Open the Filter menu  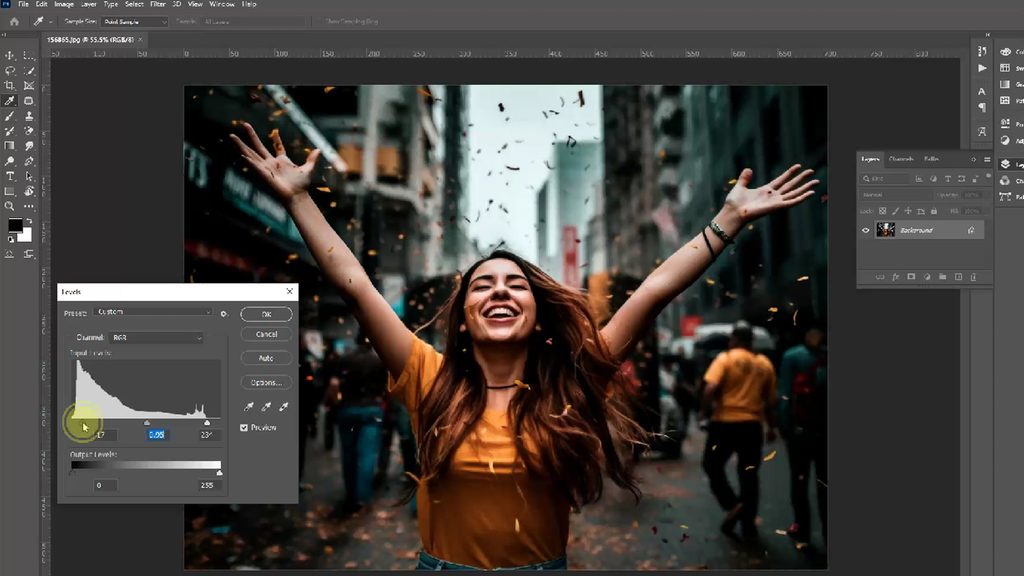158,4
